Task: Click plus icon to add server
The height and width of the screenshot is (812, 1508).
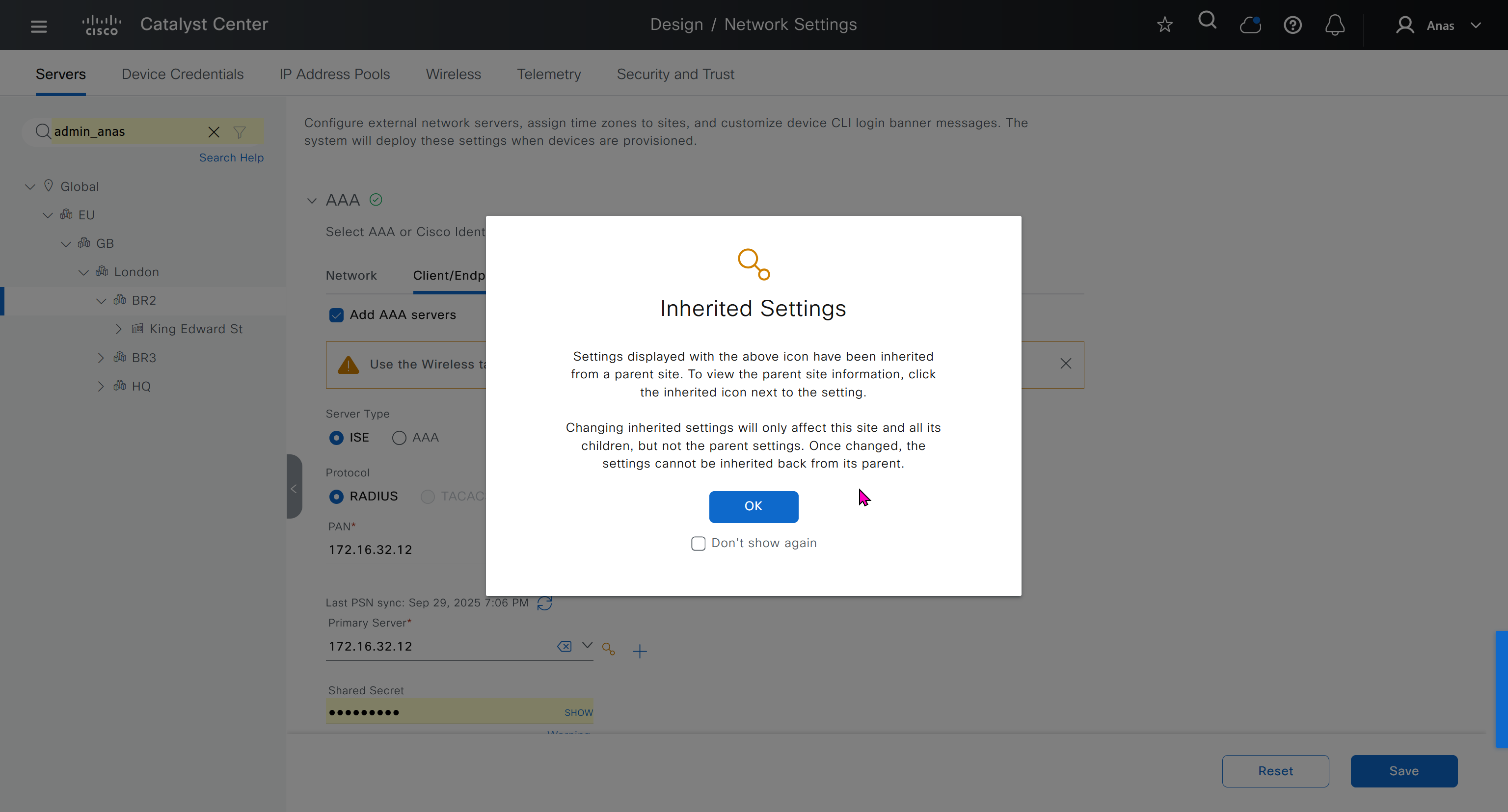Action: coord(639,651)
